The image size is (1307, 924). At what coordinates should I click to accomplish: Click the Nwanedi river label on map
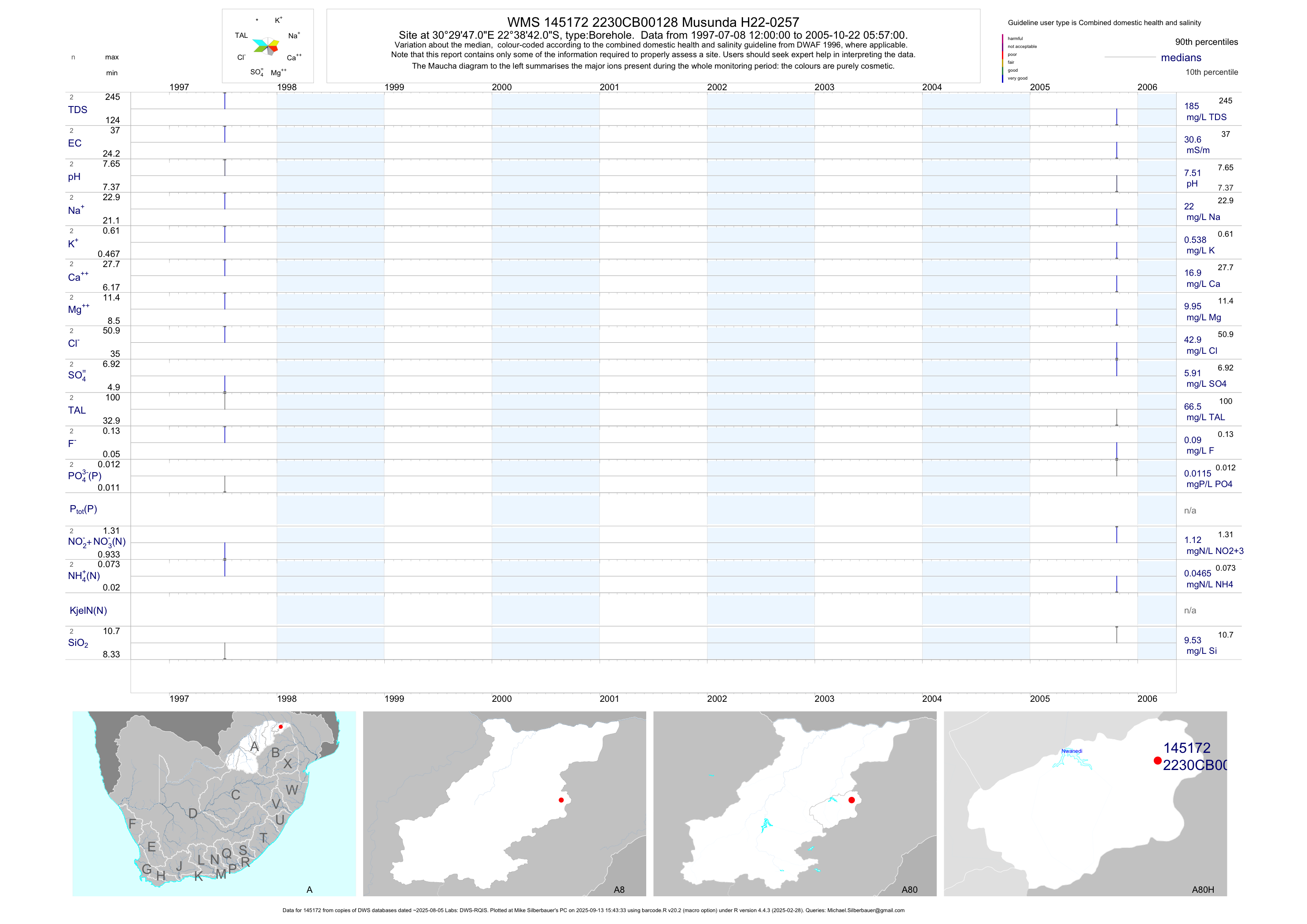pos(1071,751)
